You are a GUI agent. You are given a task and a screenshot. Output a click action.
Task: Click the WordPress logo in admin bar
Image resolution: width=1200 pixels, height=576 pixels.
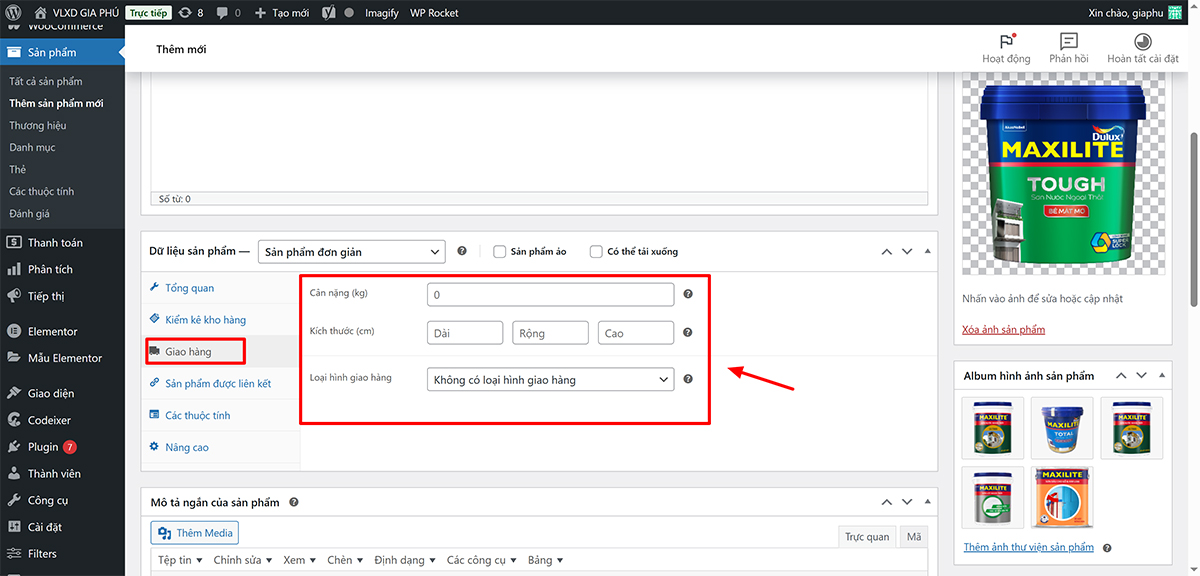tap(13, 13)
